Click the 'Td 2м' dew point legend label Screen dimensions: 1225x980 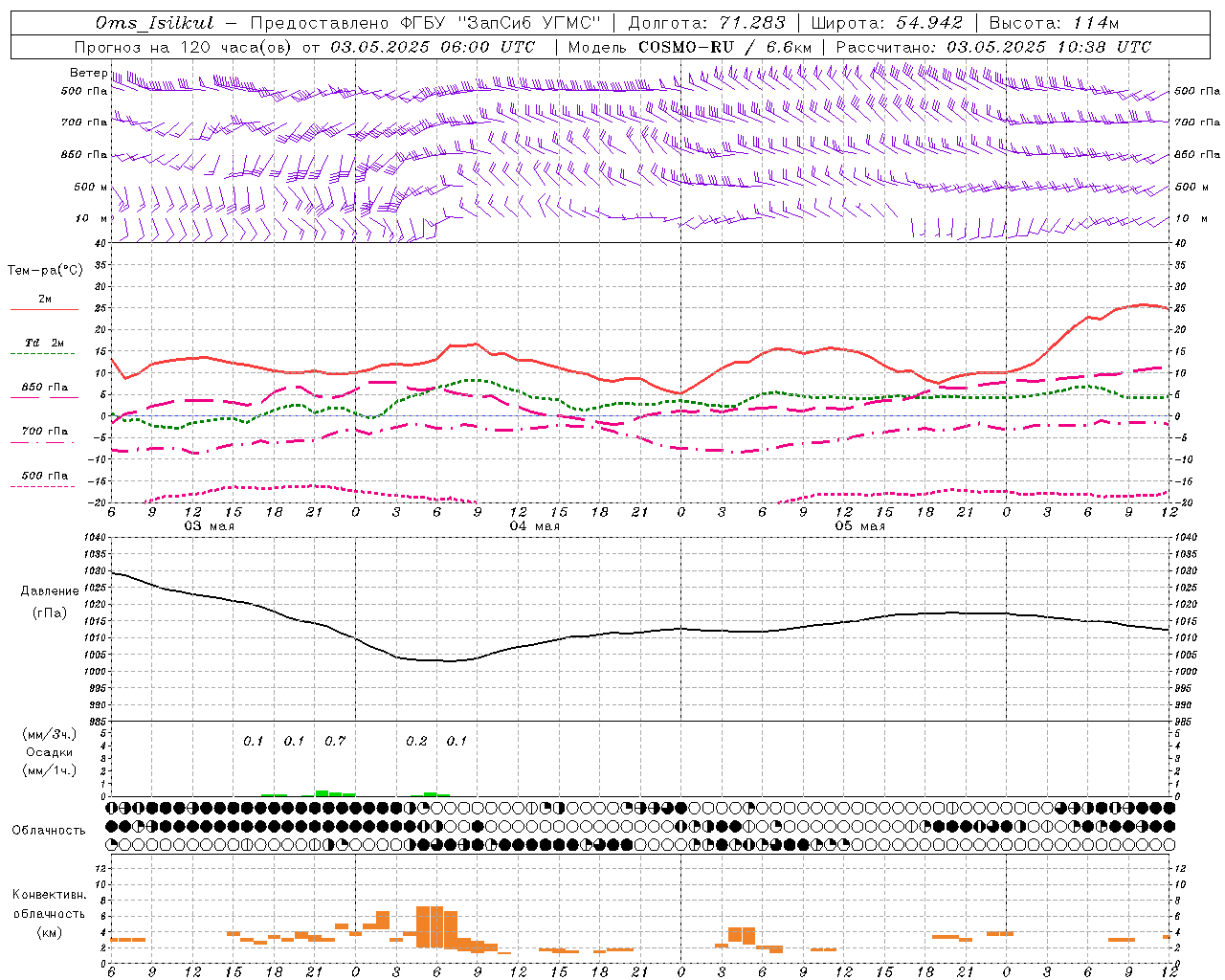point(45,343)
